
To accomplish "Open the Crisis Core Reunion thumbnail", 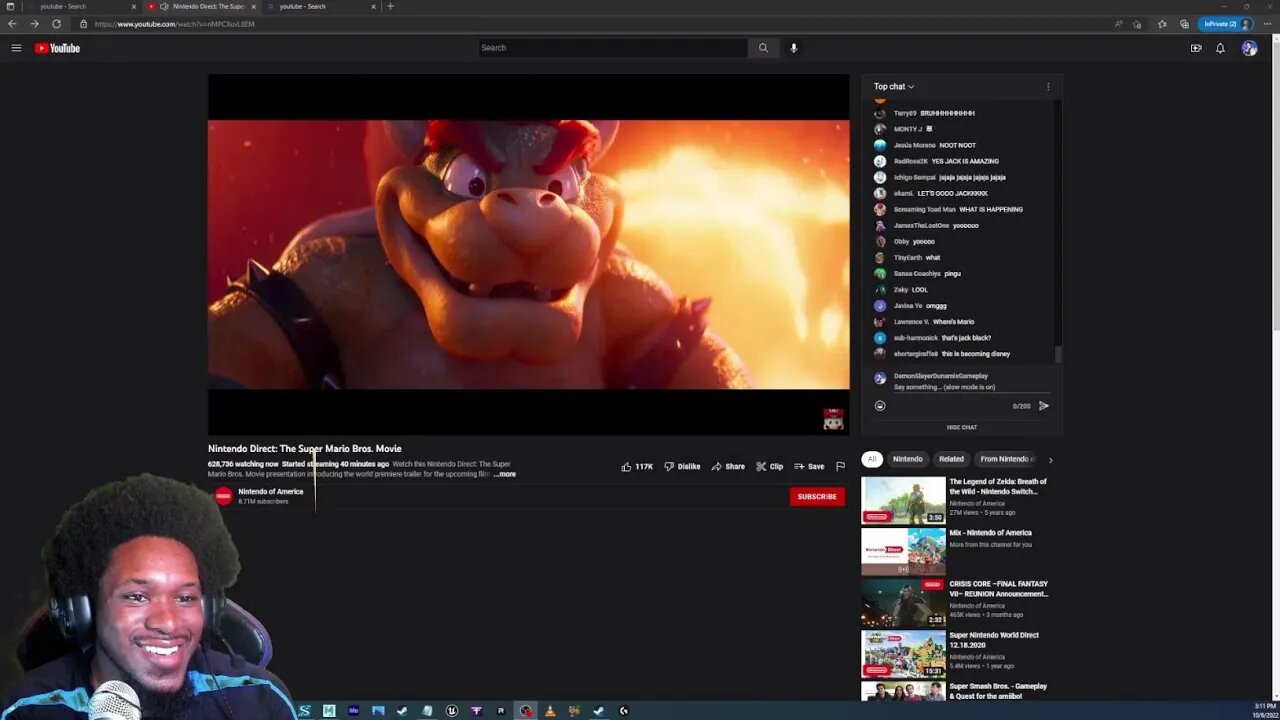I will click(903, 602).
